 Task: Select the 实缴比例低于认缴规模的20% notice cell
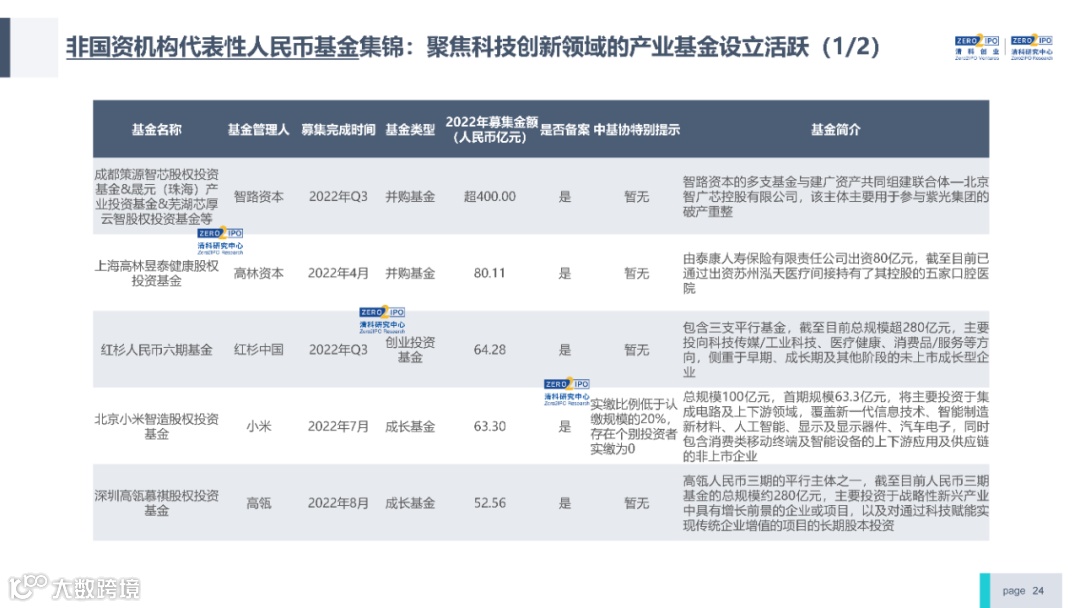coord(634,426)
